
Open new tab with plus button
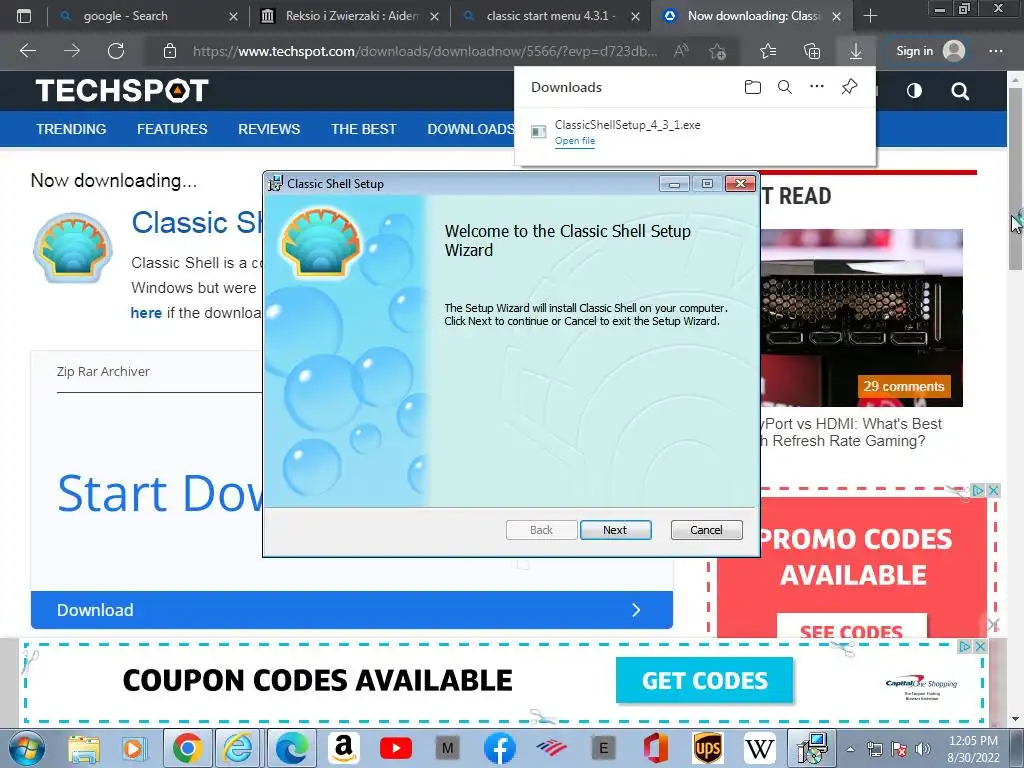pyautogui.click(x=870, y=16)
